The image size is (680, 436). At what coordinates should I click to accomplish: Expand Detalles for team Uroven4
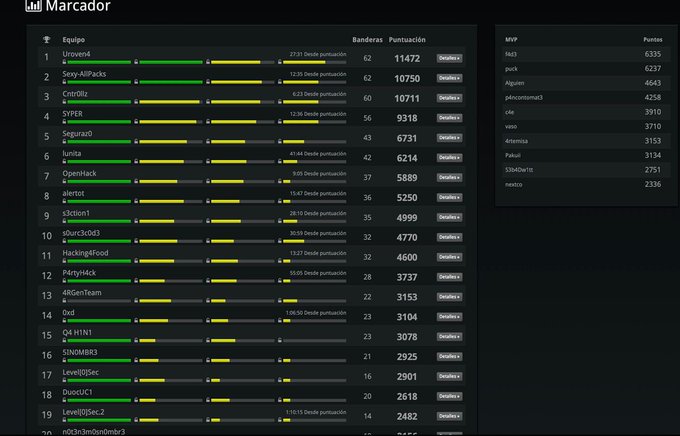(x=449, y=59)
